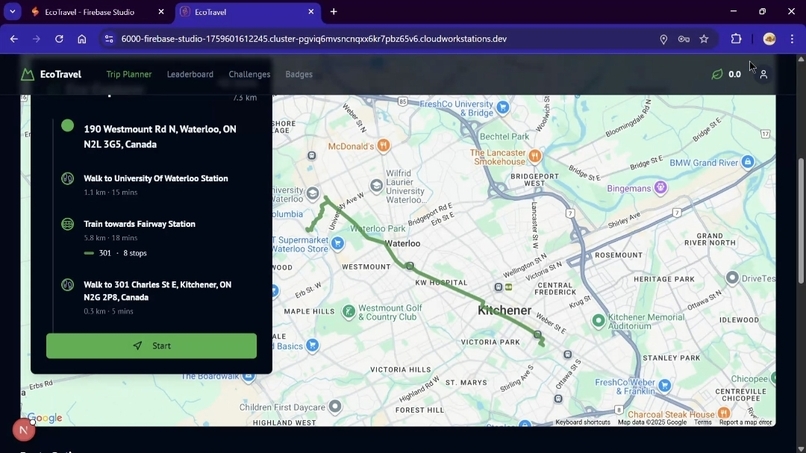Viewport: 806px width, 453px height.
Task: Click Report a map error link
Action: 745,422
